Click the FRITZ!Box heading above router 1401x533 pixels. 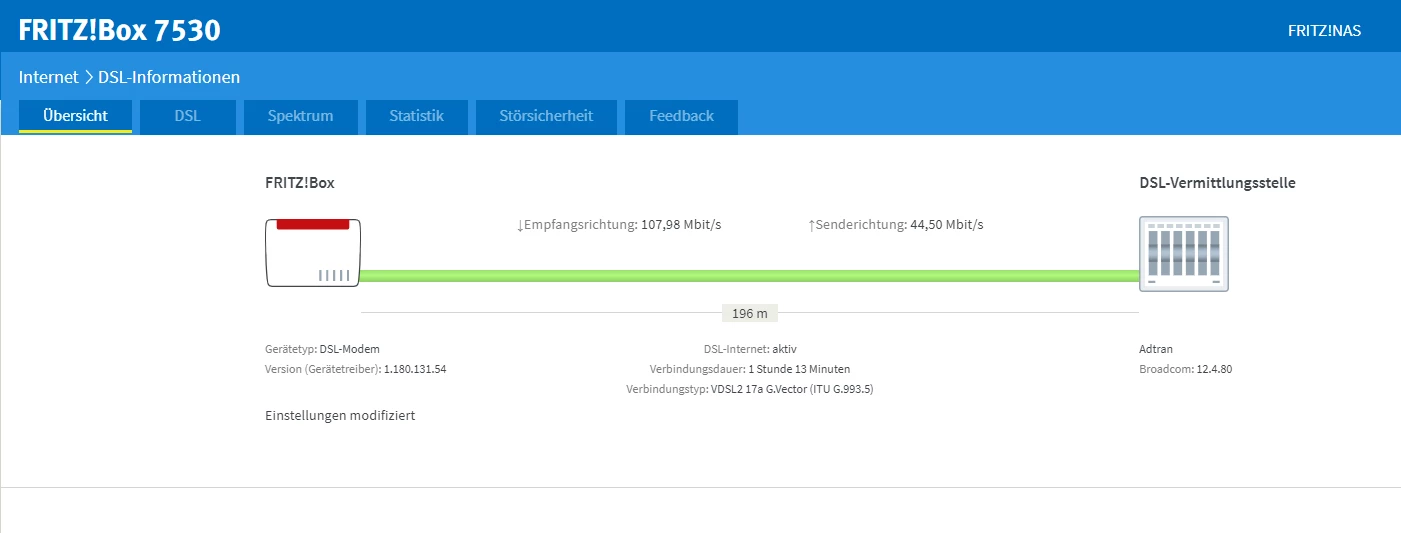300,183
